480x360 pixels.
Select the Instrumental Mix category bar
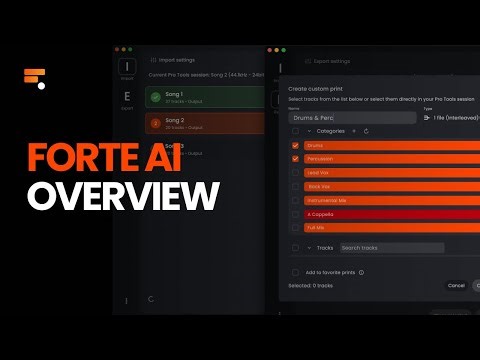coord(392,200)
